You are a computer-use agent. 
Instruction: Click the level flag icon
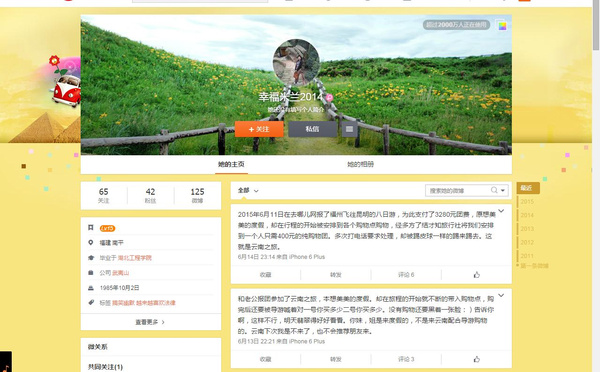click(91, 228)
